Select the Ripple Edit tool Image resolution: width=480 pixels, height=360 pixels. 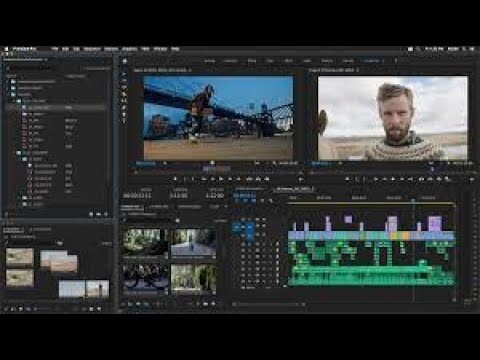(x=124, y=87)
